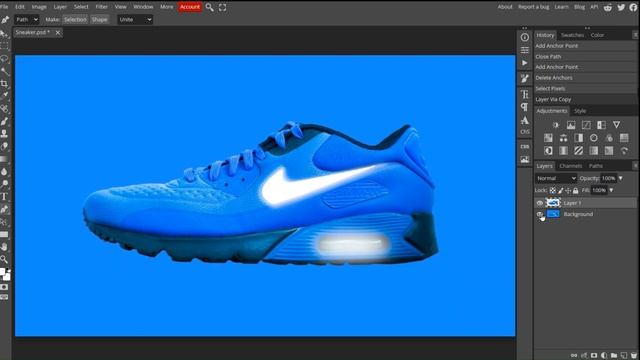The image size is (640, 360).
Task: Select the Gradient tool
Action: point(4,159)
